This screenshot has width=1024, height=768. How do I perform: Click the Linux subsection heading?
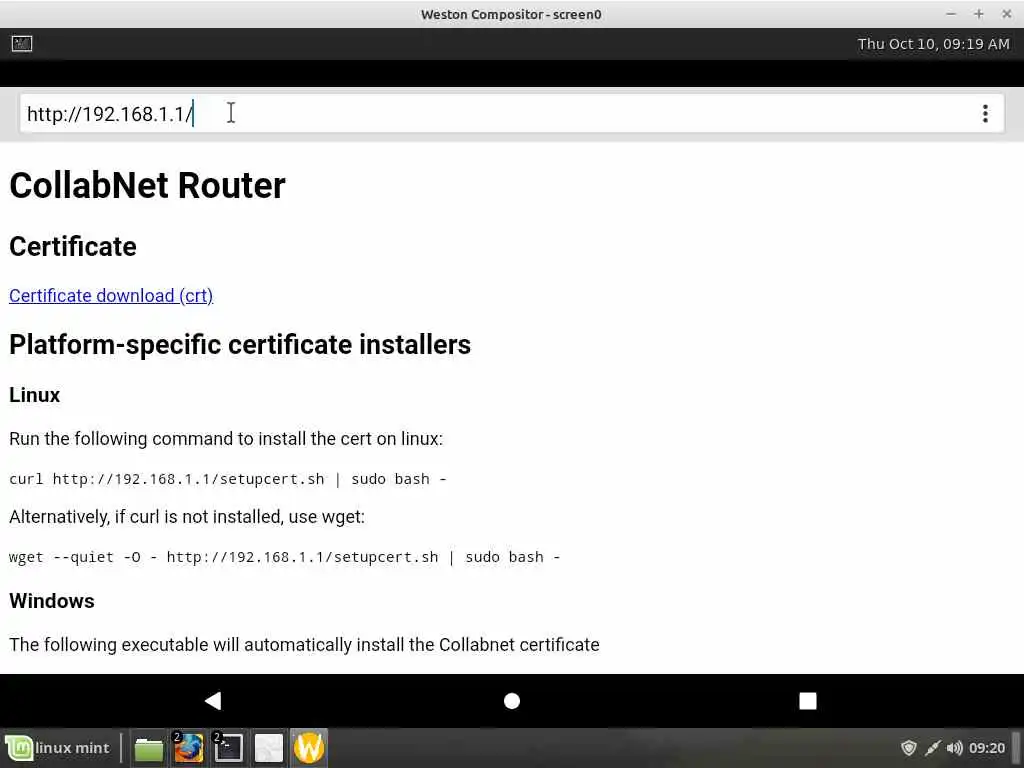click(x=35, y=395)
